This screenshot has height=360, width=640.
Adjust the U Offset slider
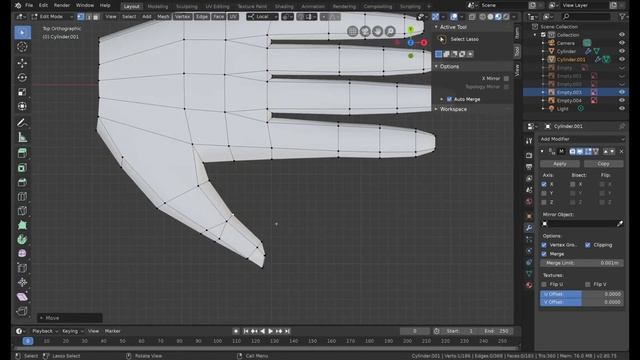tap(582, 294)
